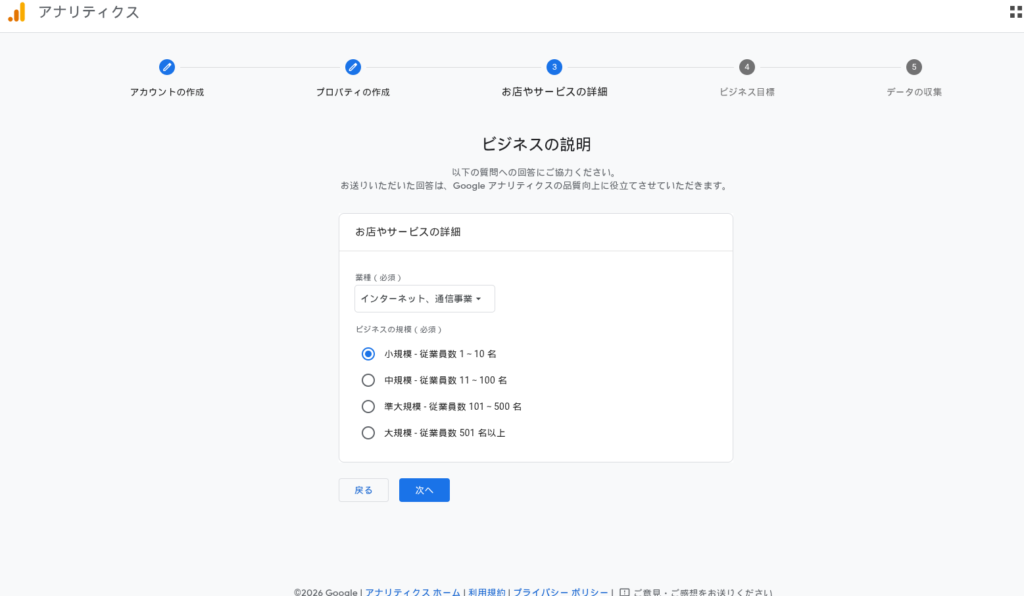
Task: Select 小規模 1～10 名 radio button
Action: 368,353
